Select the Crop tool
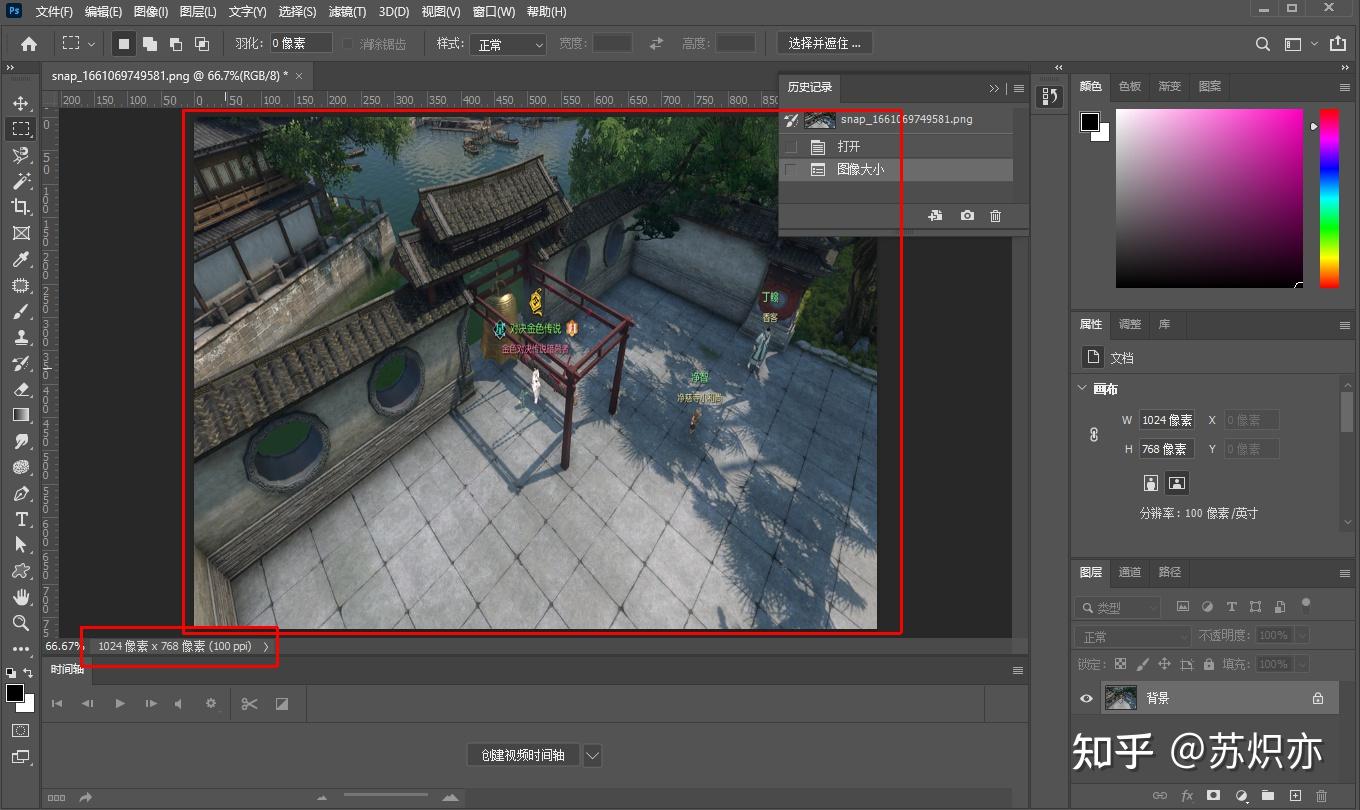 20,207
